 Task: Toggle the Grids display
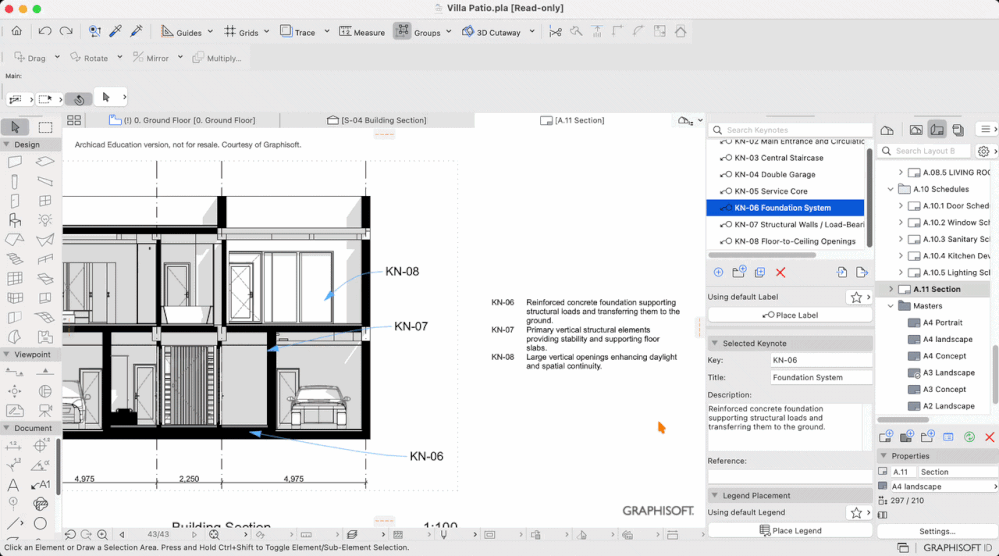241,32
